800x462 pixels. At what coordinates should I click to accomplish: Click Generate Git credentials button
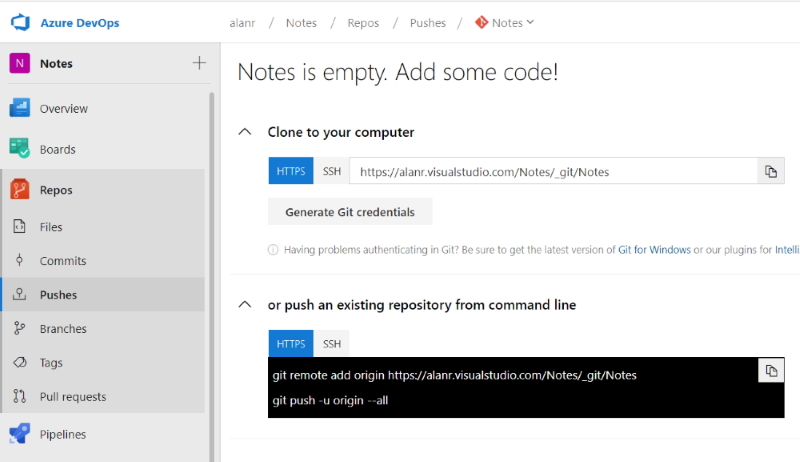click(x=349, y=212)
